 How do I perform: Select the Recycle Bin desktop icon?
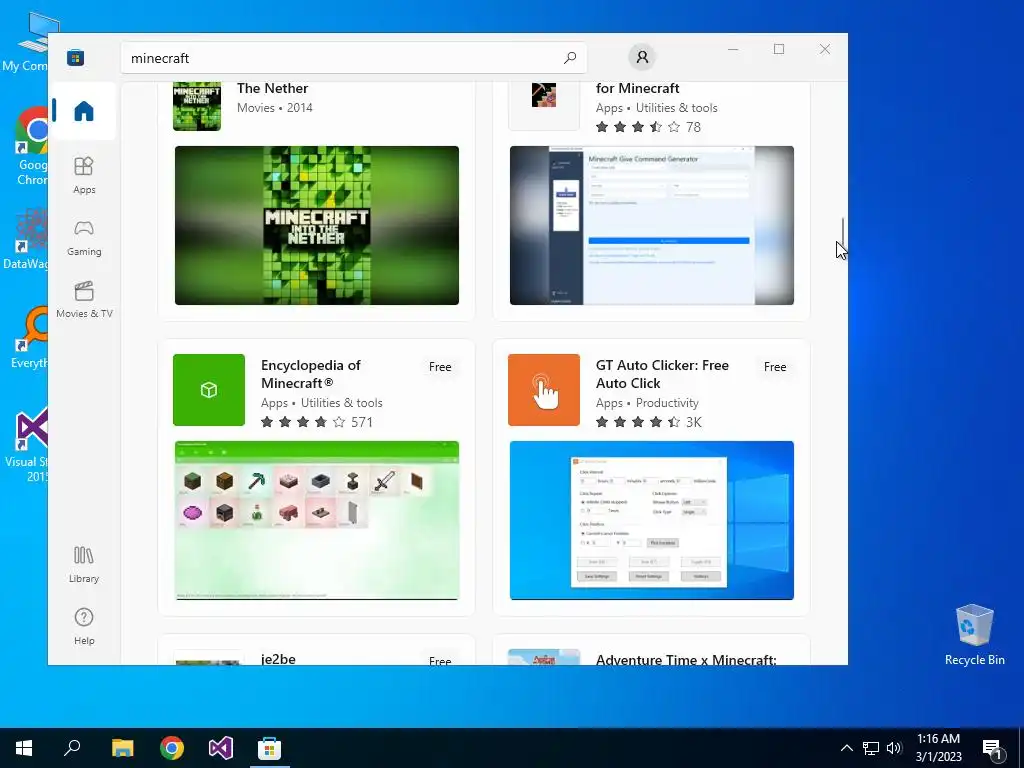[974, 633]
